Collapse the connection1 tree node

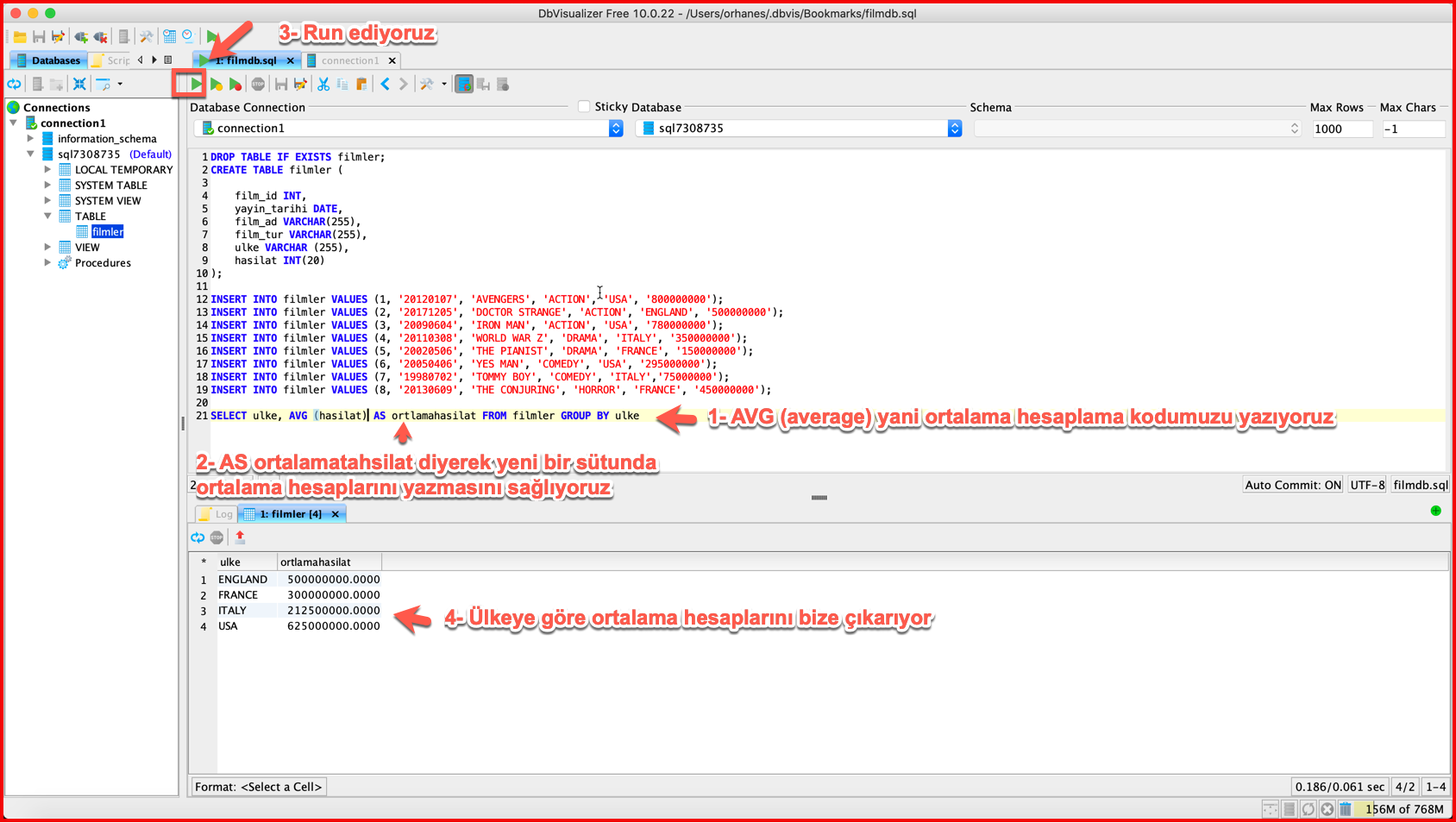point(14,123)
